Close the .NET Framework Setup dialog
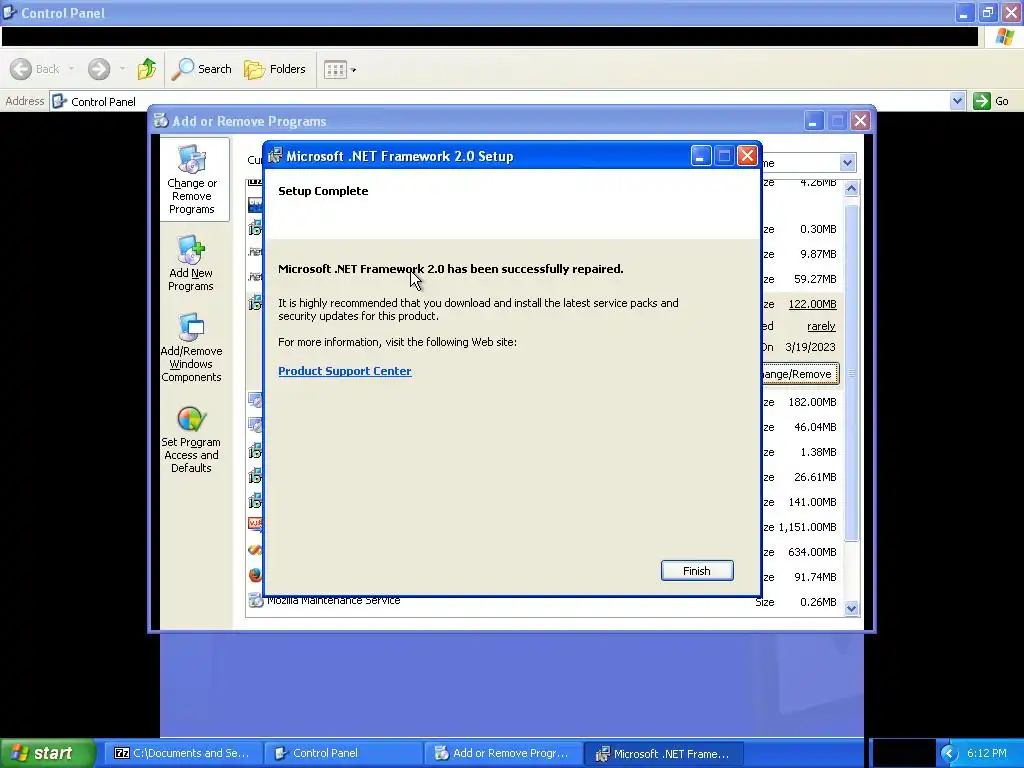The height and width of the screenshot is (768, 1024). pos(747,156)
